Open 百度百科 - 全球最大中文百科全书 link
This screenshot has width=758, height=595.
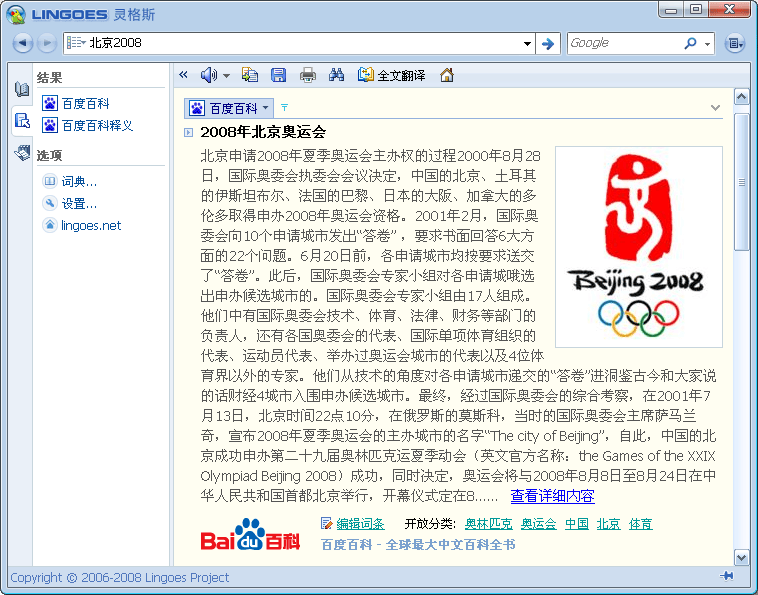[x=418, y=545]
